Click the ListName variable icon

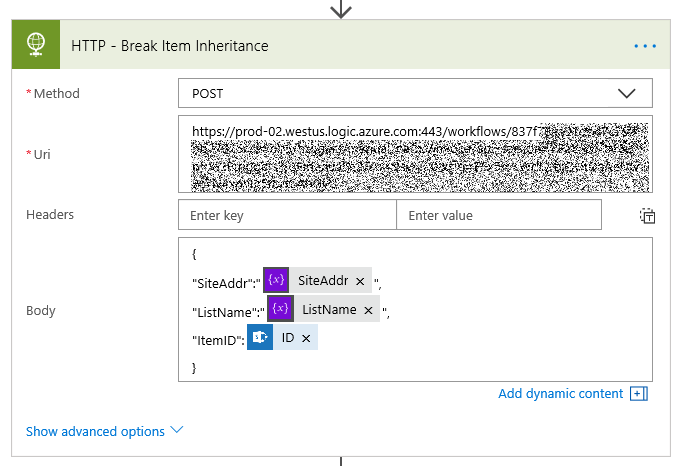280,309
